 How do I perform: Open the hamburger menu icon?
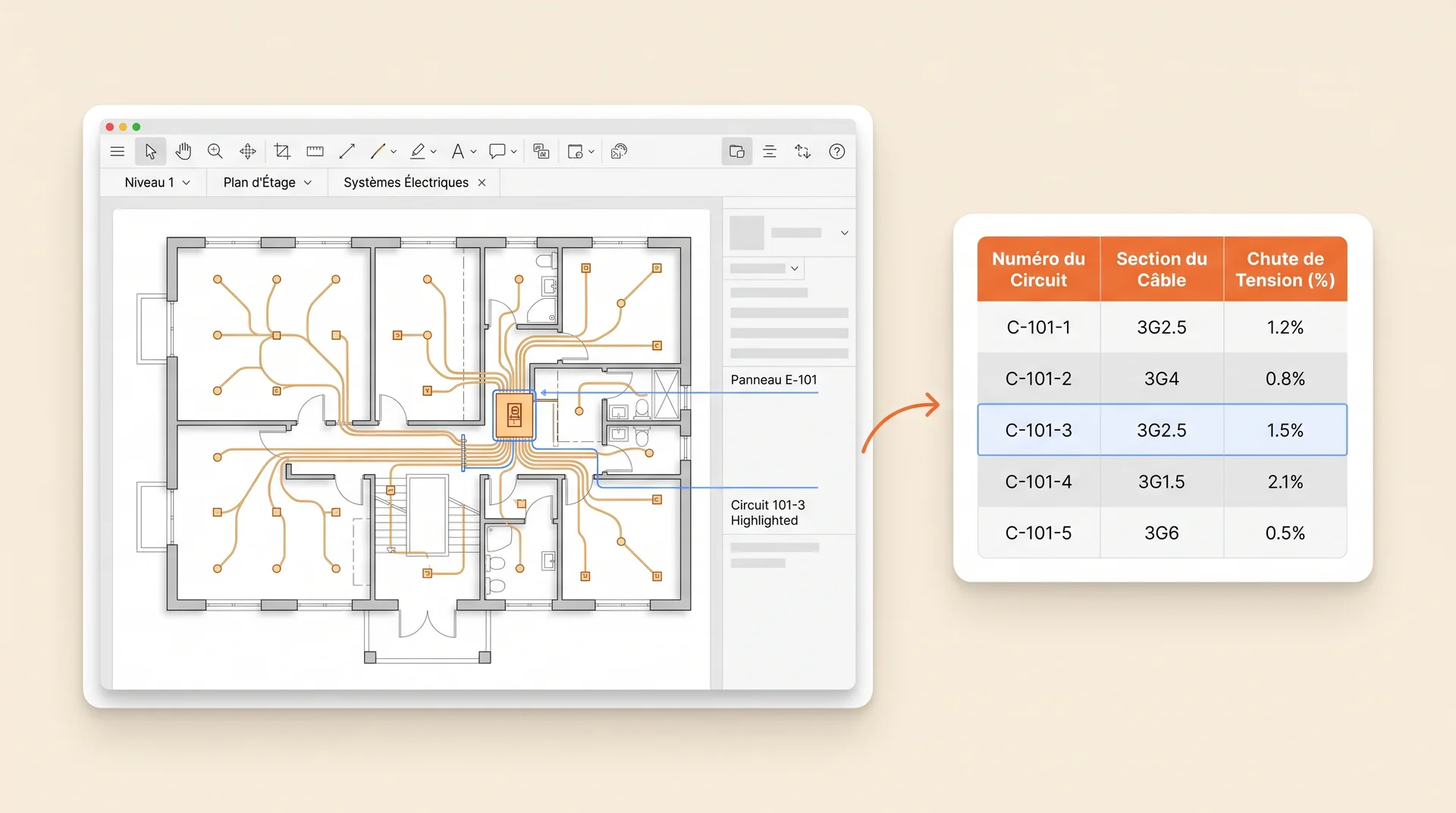(117, 152)
